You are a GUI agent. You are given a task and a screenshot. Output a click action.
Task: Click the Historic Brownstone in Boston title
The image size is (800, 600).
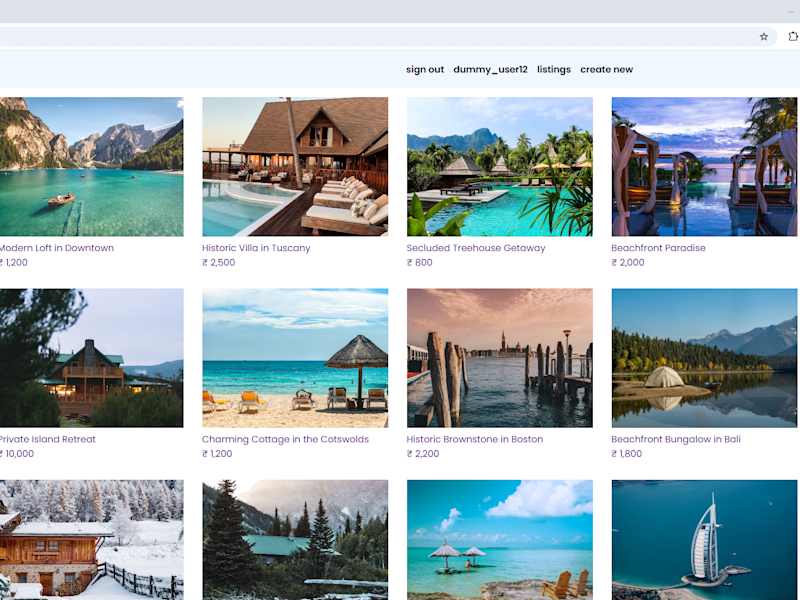tap(474, 439)
